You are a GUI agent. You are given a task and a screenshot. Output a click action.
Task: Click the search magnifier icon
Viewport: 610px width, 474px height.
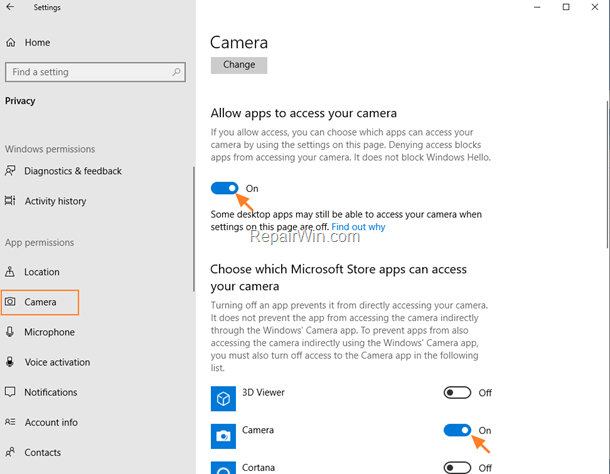(x=176, y=72)
